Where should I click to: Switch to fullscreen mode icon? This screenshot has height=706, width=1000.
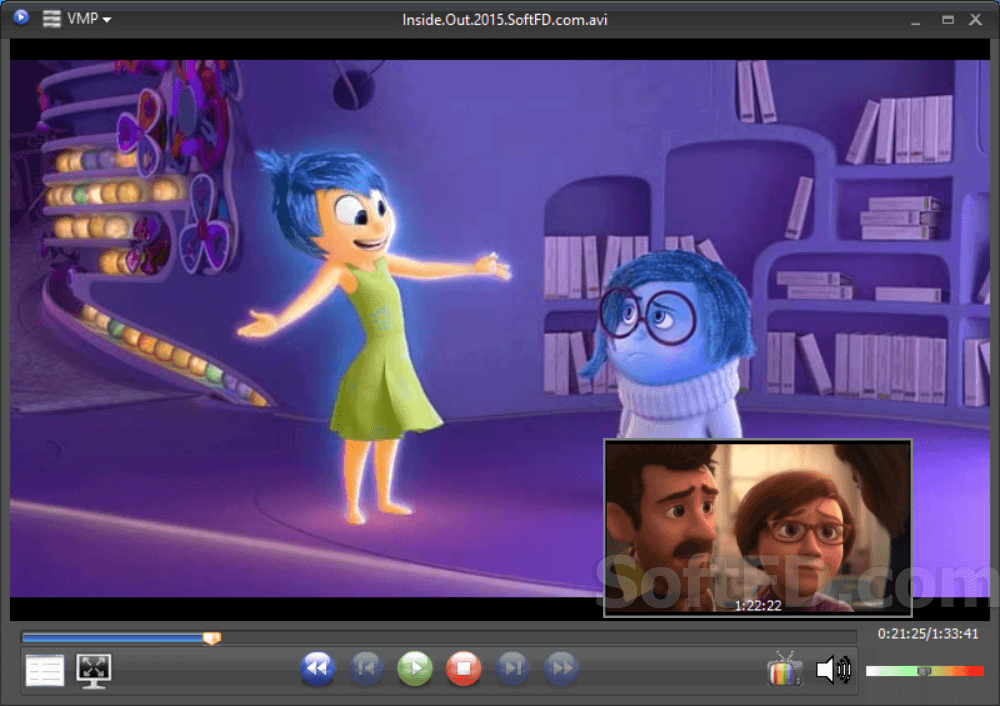[94, 670]
